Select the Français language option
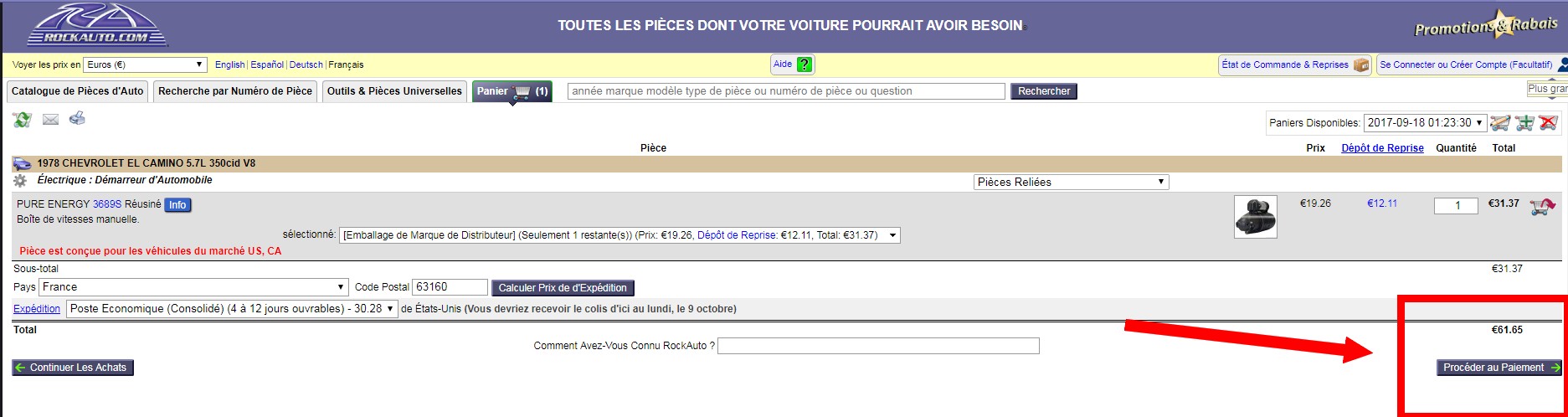1568x417 pixels. tap(346, 64)
